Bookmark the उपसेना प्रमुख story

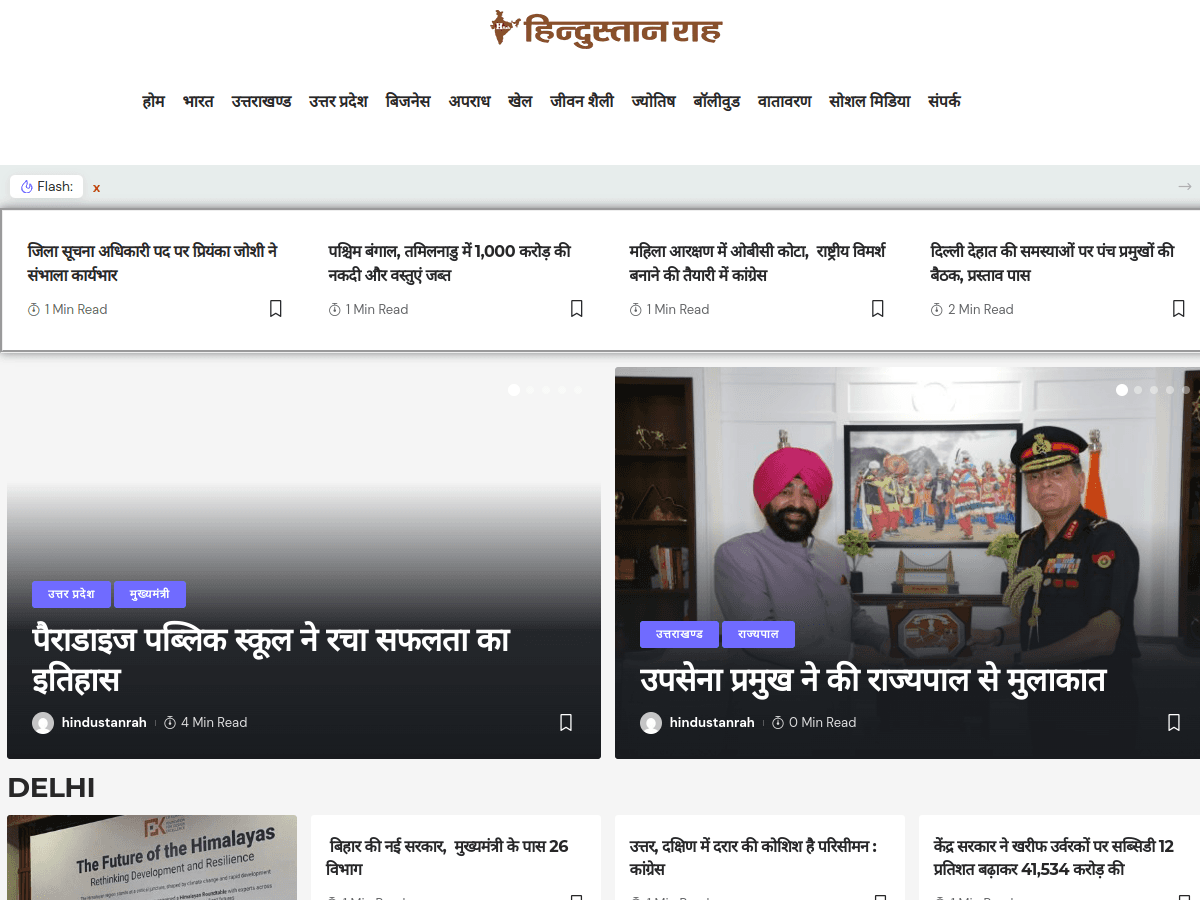click(x=1174, y=722)
